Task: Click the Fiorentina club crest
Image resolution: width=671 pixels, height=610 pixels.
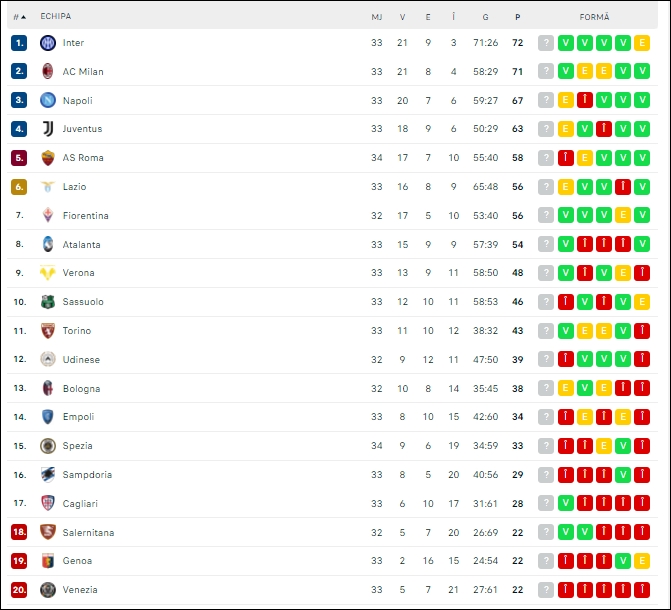Action: pos(48,215)
